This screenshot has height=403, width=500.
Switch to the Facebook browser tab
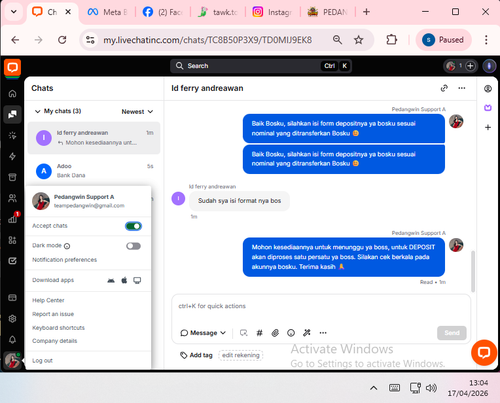[x=163, y=12]
